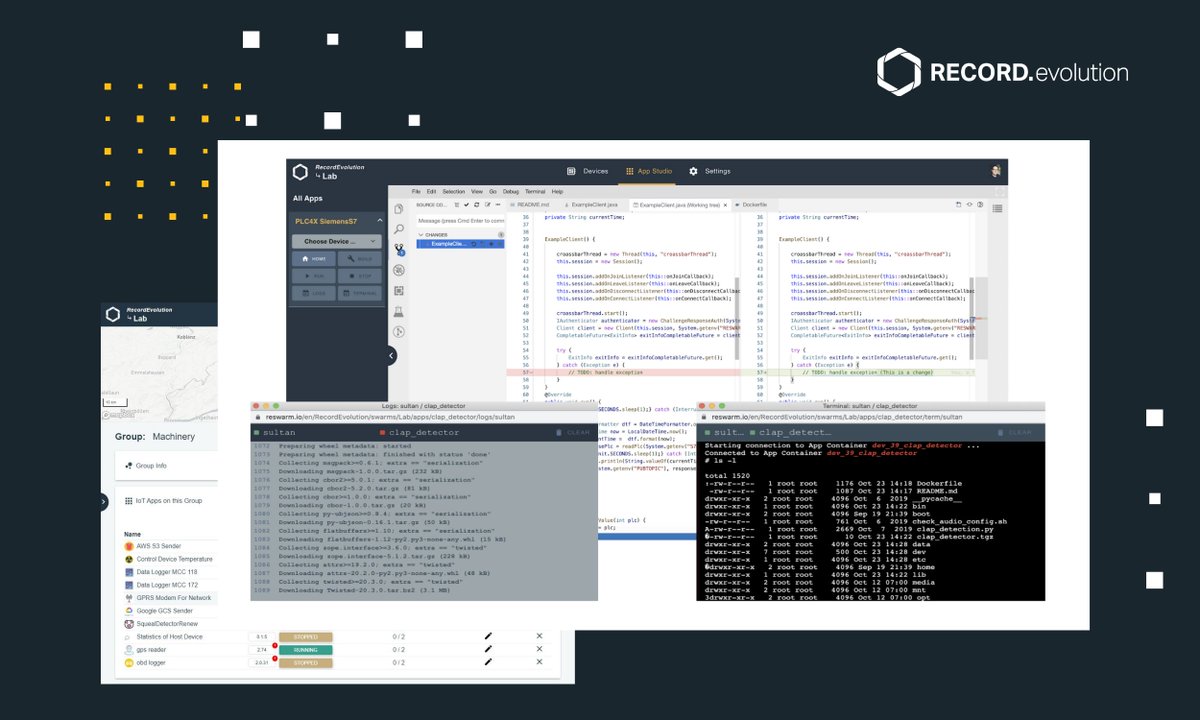Select the ExampleClient.java (Working tree) tab
The height and width of the screenshot is (720, 1200).
point(678,204)
